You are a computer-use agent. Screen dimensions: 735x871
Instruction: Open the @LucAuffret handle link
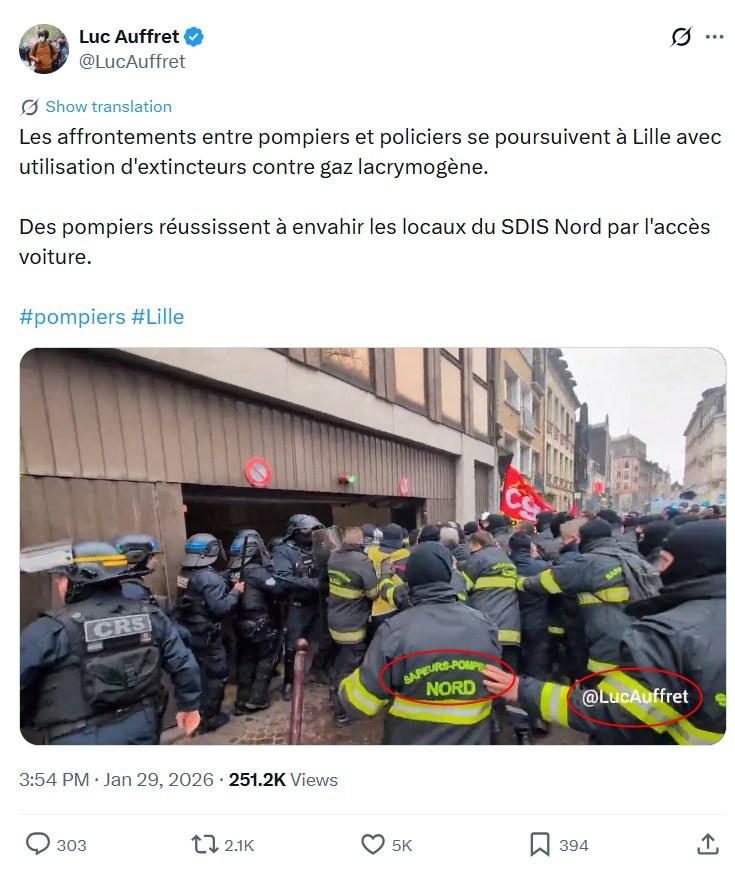coord(132,62)
